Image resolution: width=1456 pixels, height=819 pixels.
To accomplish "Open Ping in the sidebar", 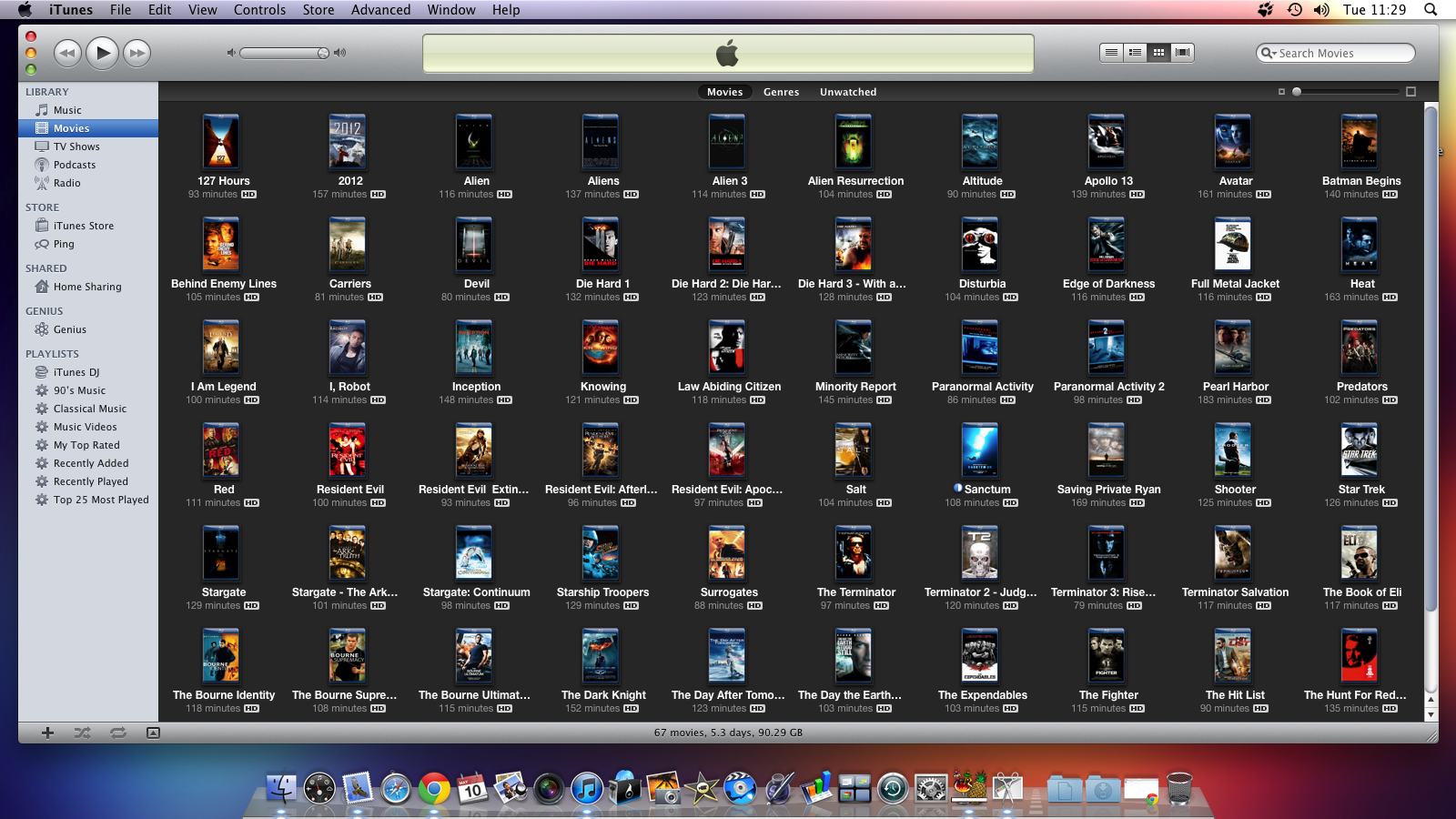I will pyautogui.click(x=88, y=244).
